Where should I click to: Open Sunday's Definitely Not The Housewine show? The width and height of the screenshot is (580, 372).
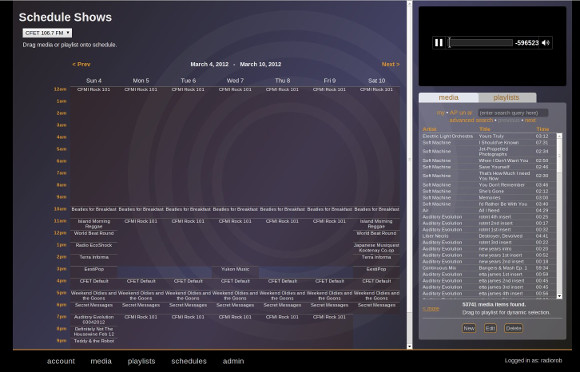(94, 331)
